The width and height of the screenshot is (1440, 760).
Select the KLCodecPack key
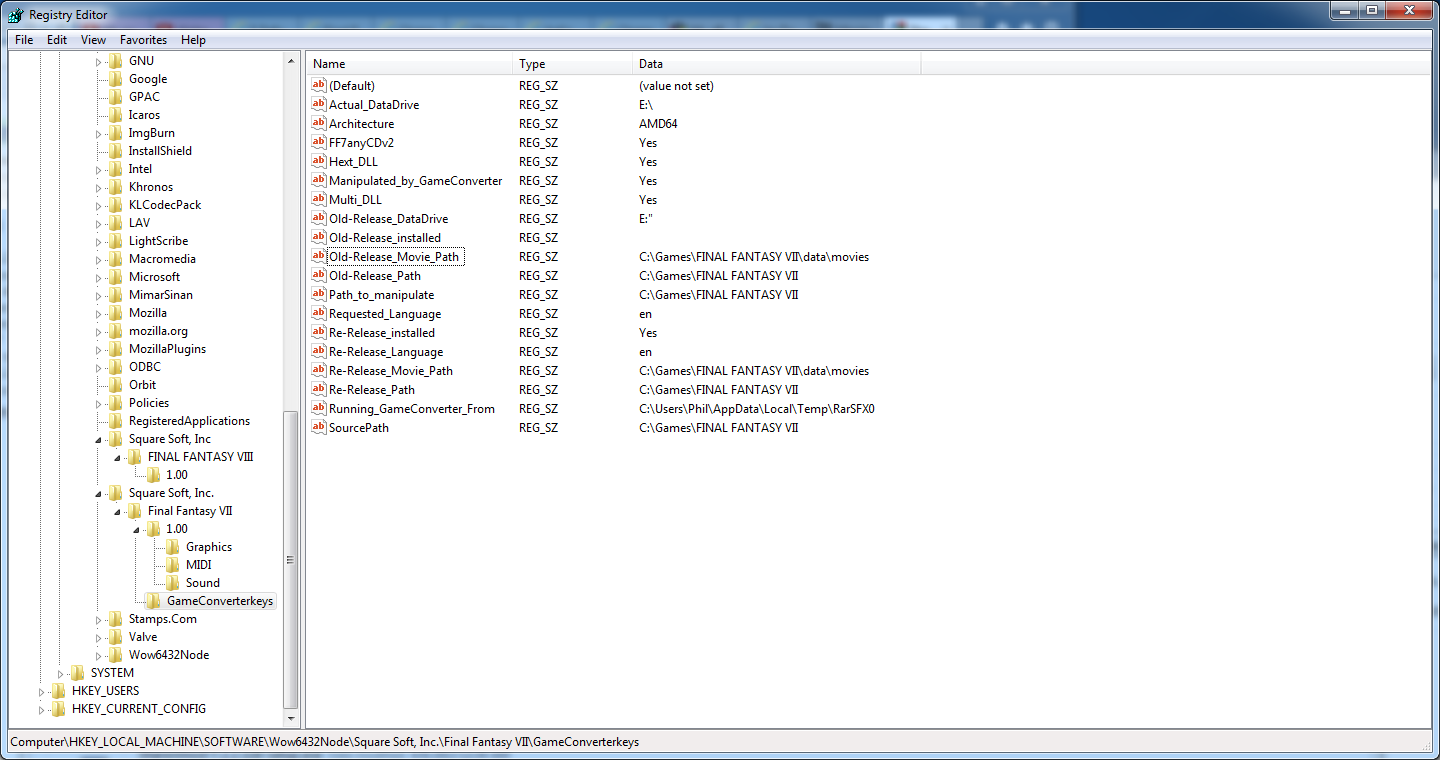click(x=164, y=205)
